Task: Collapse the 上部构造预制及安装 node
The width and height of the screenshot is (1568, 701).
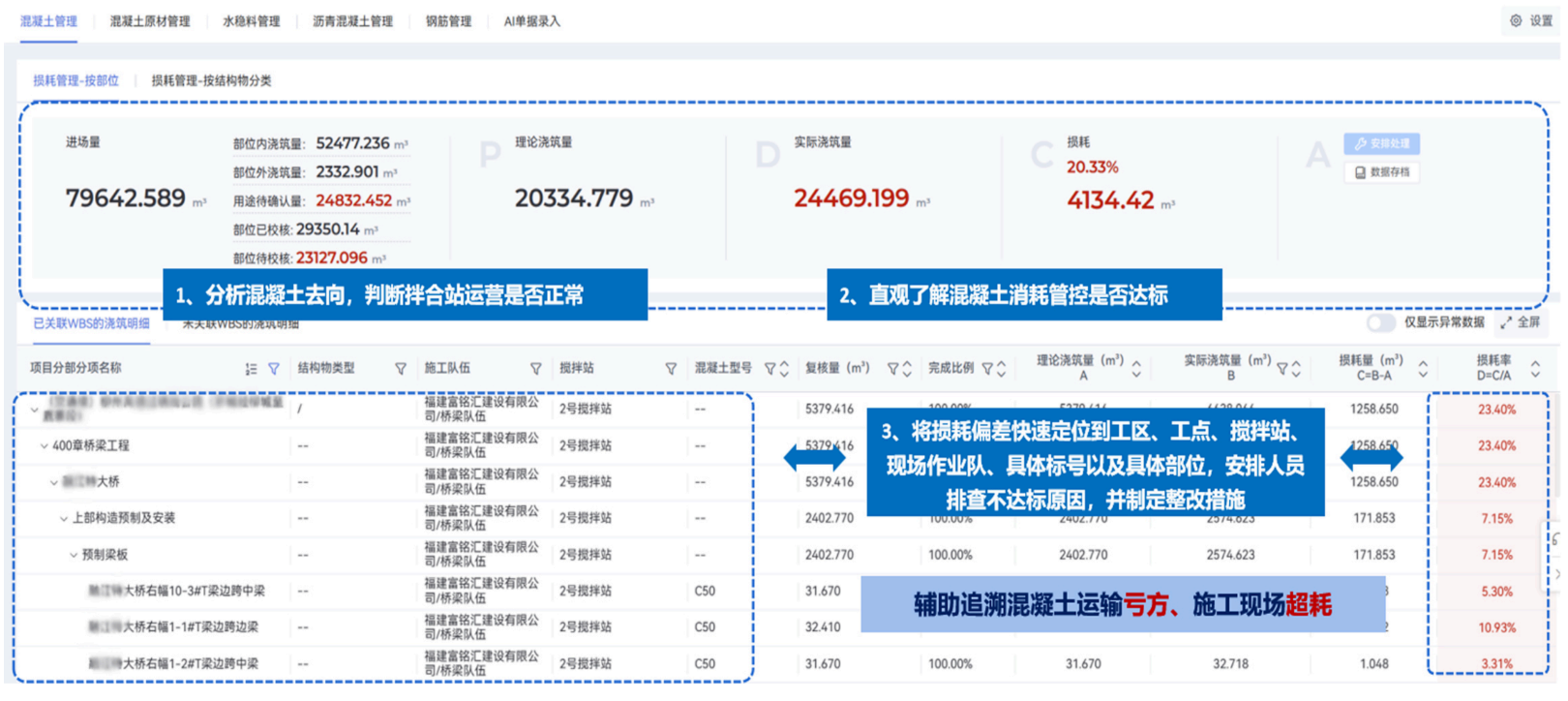Action: coord(64,519)
